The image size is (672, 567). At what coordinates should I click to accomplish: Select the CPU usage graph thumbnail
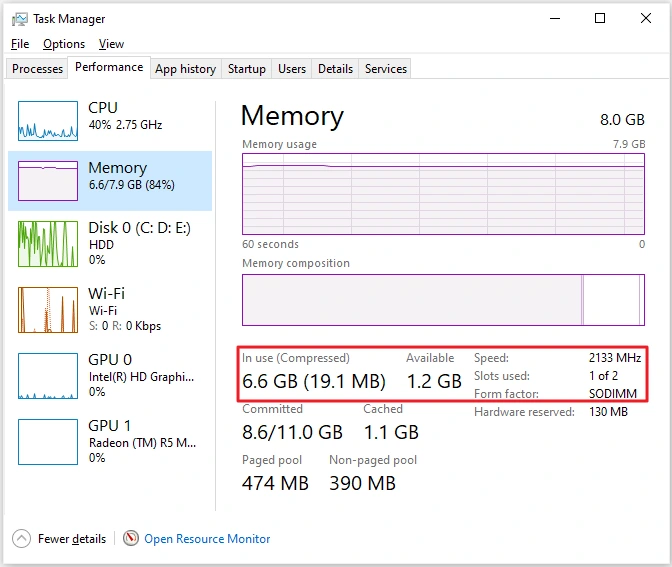tap(48, 121)
